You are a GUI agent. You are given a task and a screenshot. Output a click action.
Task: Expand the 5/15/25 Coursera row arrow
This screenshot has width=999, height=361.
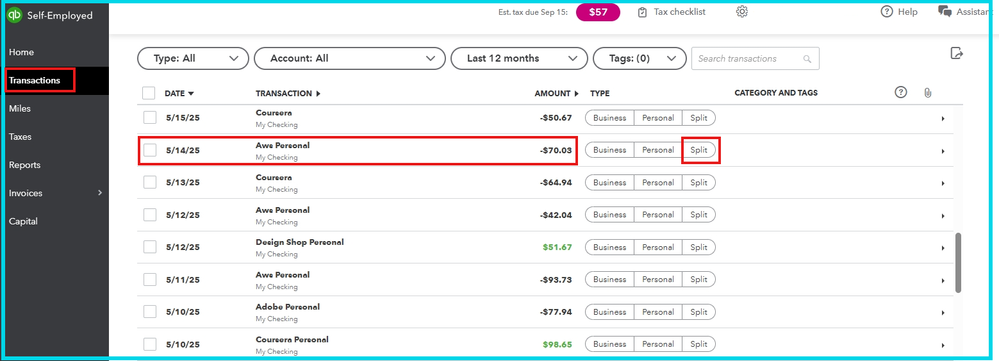[943, 118]
